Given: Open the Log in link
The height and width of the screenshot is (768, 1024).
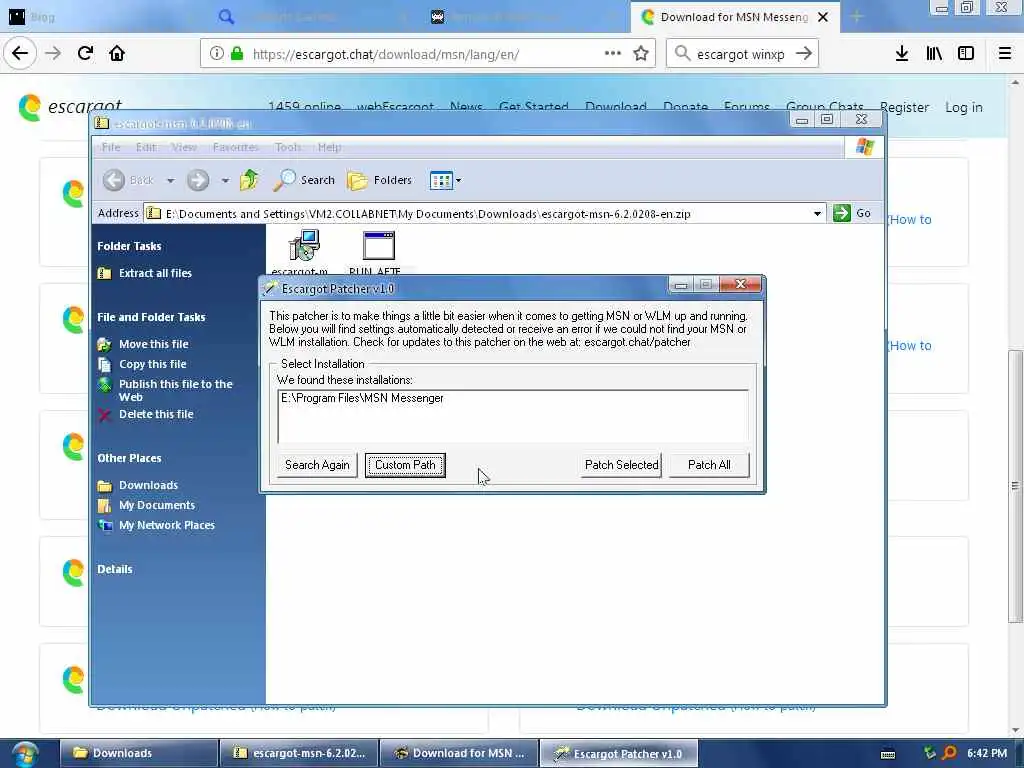Looking at the screenshot, I should click(963, 107).
